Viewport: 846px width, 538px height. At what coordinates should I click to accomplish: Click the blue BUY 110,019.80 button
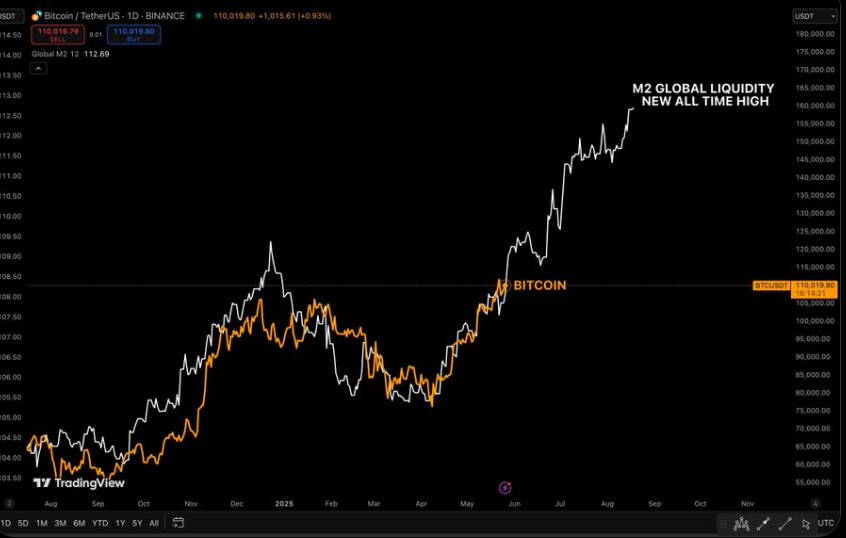(x=134, y=35)
